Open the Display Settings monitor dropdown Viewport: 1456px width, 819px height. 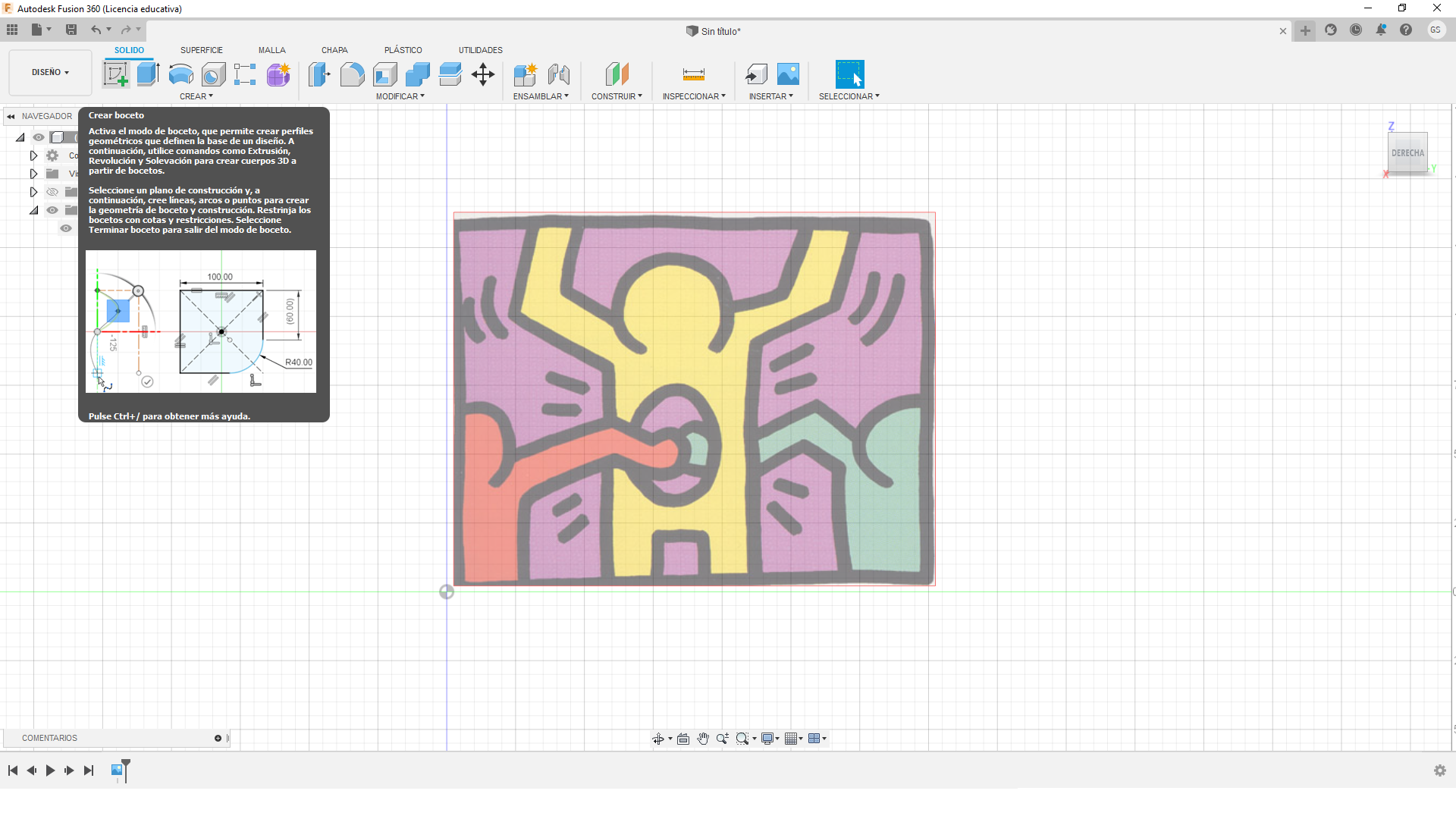(x=770, y=739)
